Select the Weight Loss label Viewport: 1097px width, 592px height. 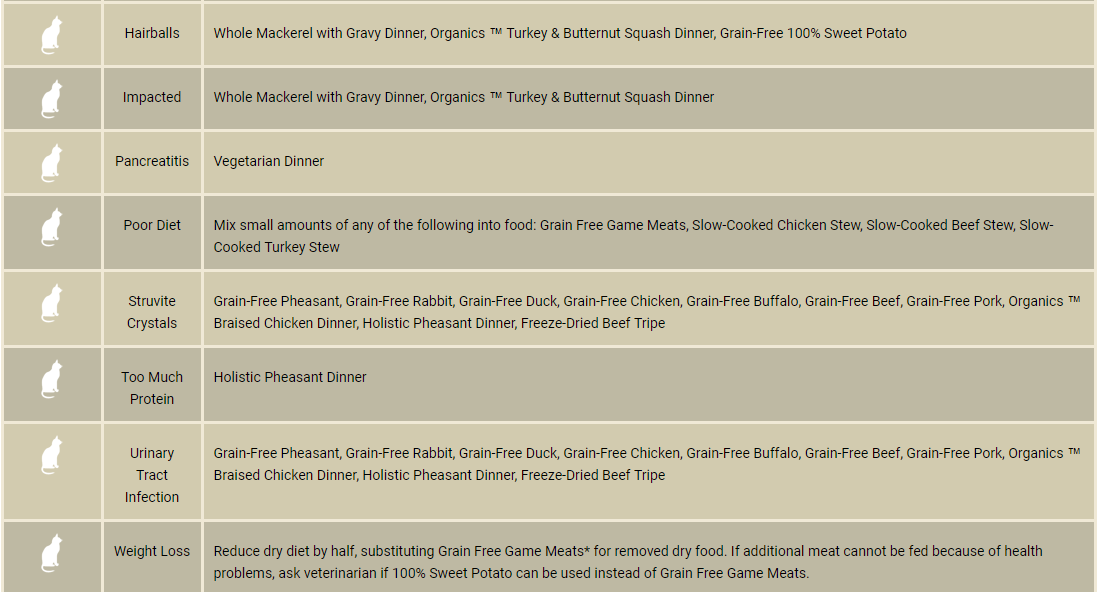pyautogui.click(x=152, y=551)
